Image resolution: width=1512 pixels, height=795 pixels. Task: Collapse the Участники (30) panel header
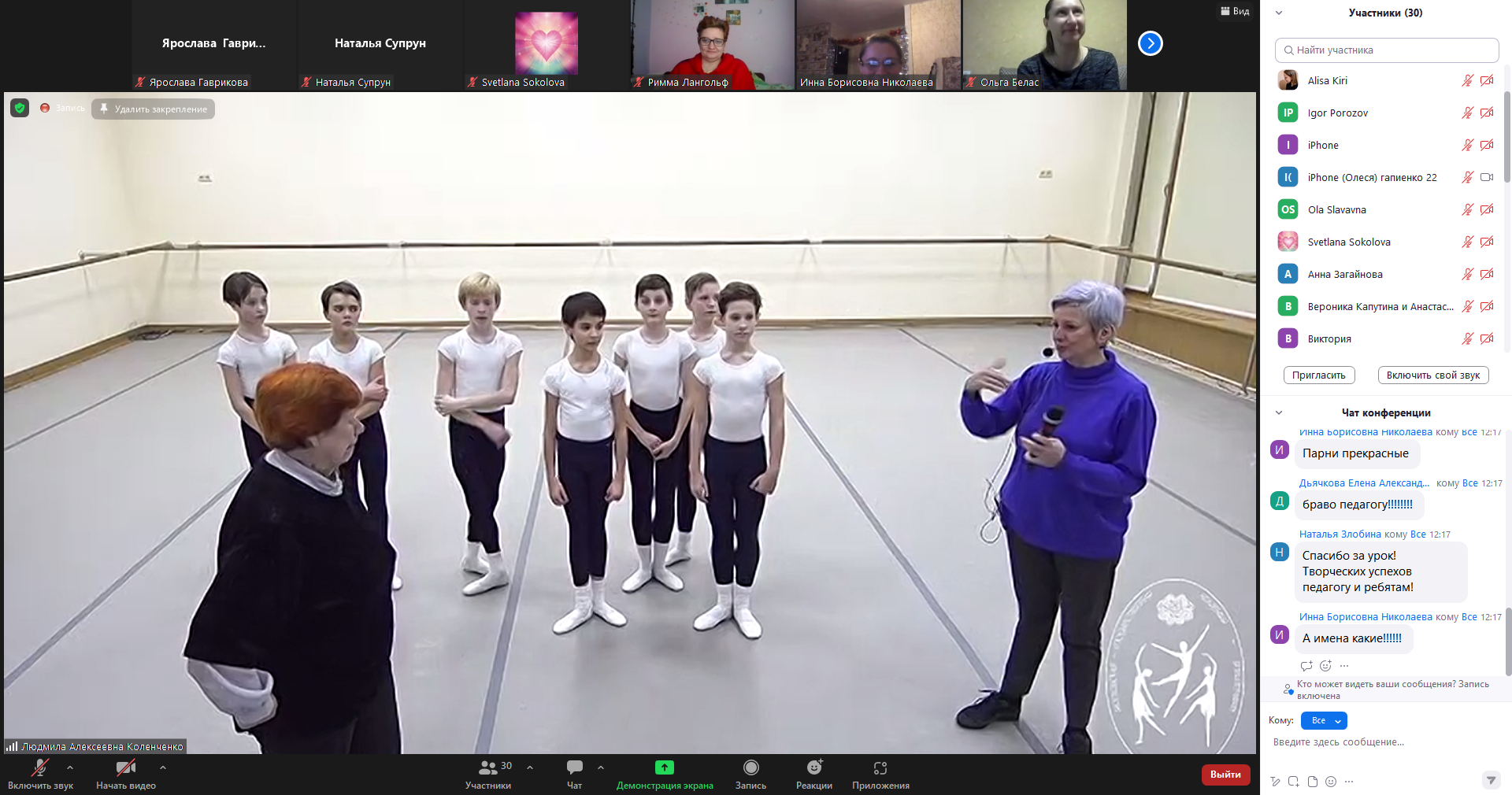click(x=1279, y=13)
